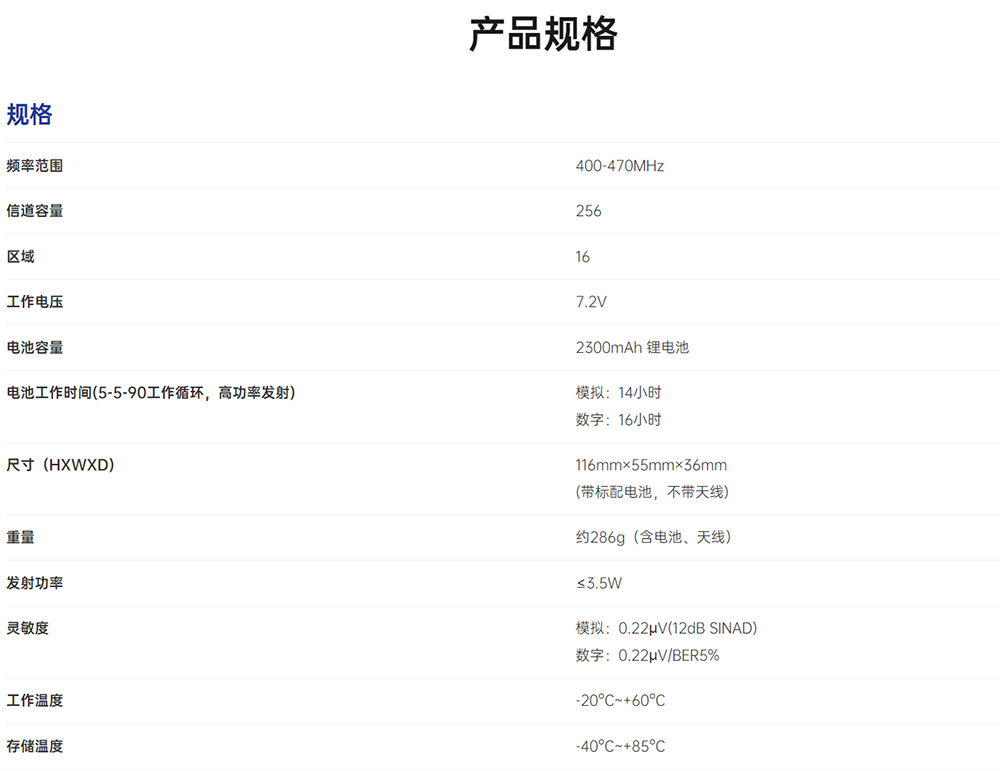Click the ≤3.5W transmit power value
Screen dimensions: 1000x771
[598, 583]
